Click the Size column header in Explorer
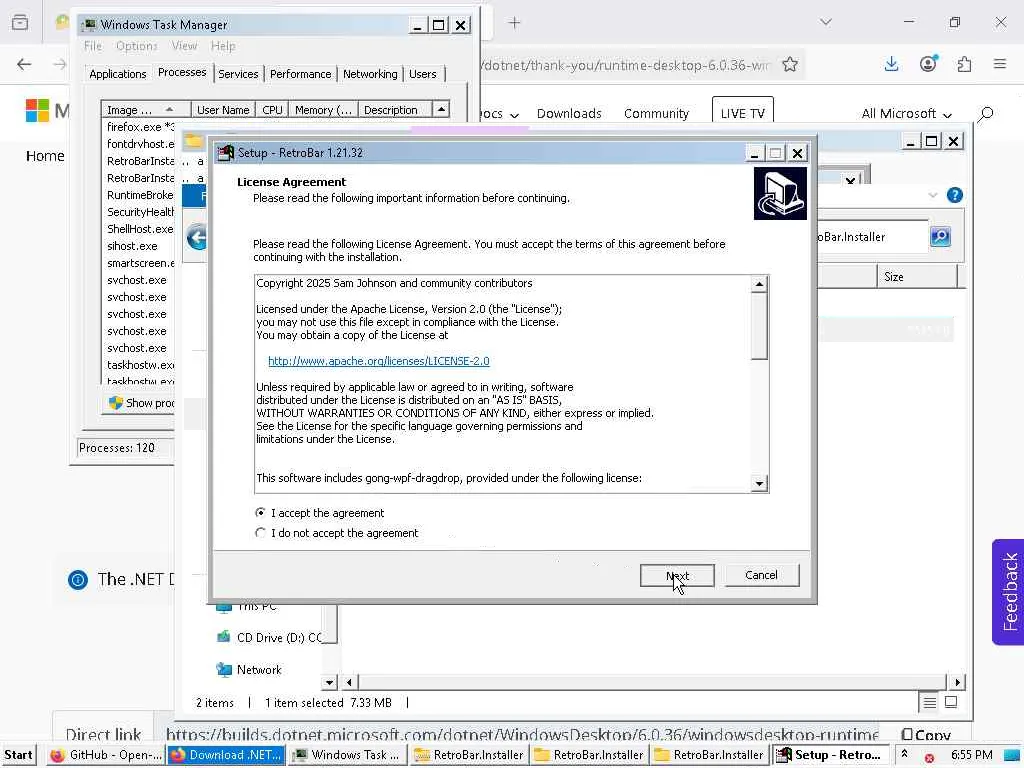Screen dimensions: 1024x768 pos(917,277)
